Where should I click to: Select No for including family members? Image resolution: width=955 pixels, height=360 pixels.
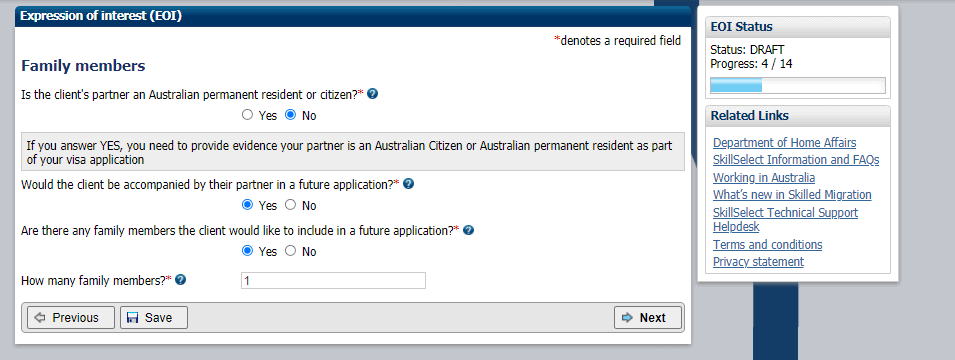pyautogui.click(x=291, y=250)
